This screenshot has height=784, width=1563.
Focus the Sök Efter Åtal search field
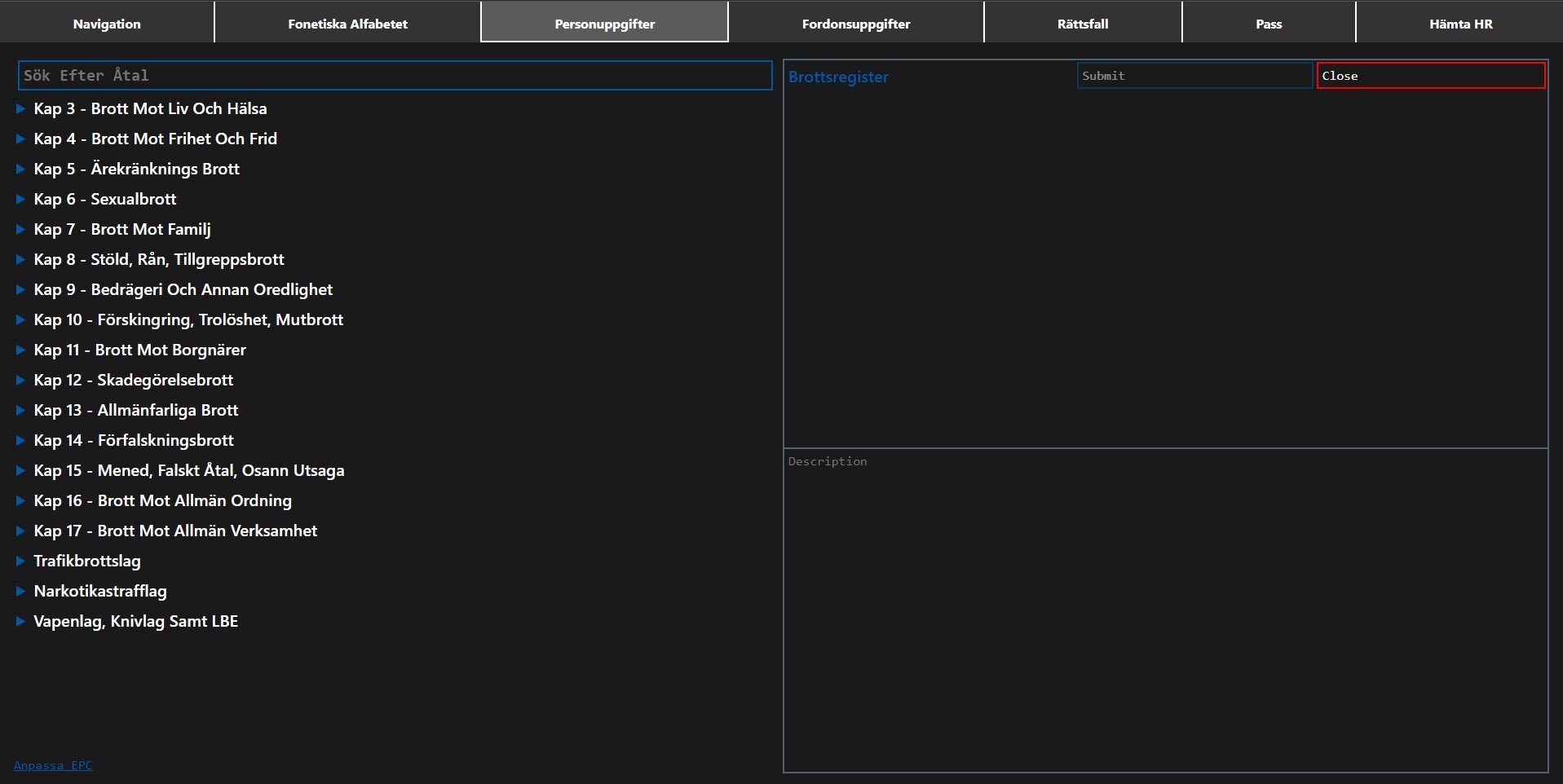395,76
